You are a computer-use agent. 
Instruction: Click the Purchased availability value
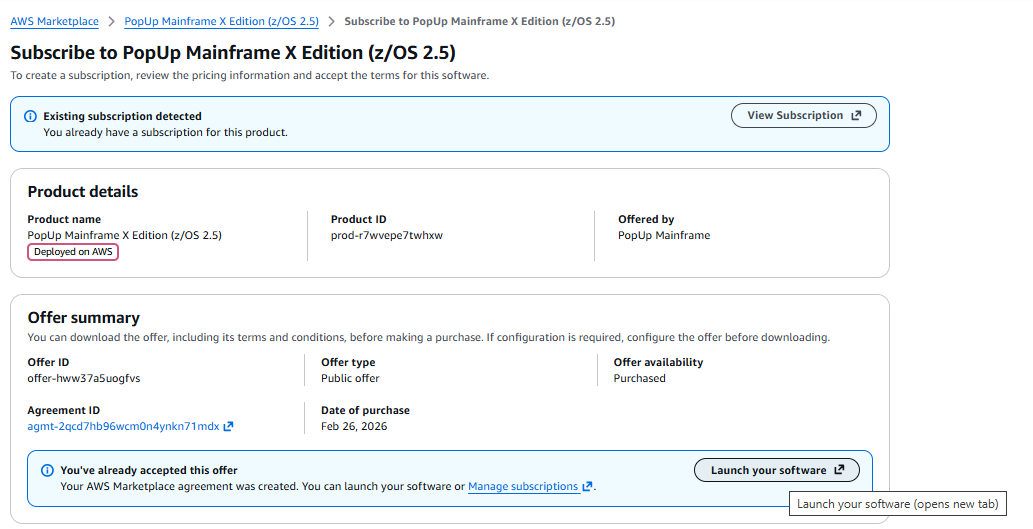(639, 378)
